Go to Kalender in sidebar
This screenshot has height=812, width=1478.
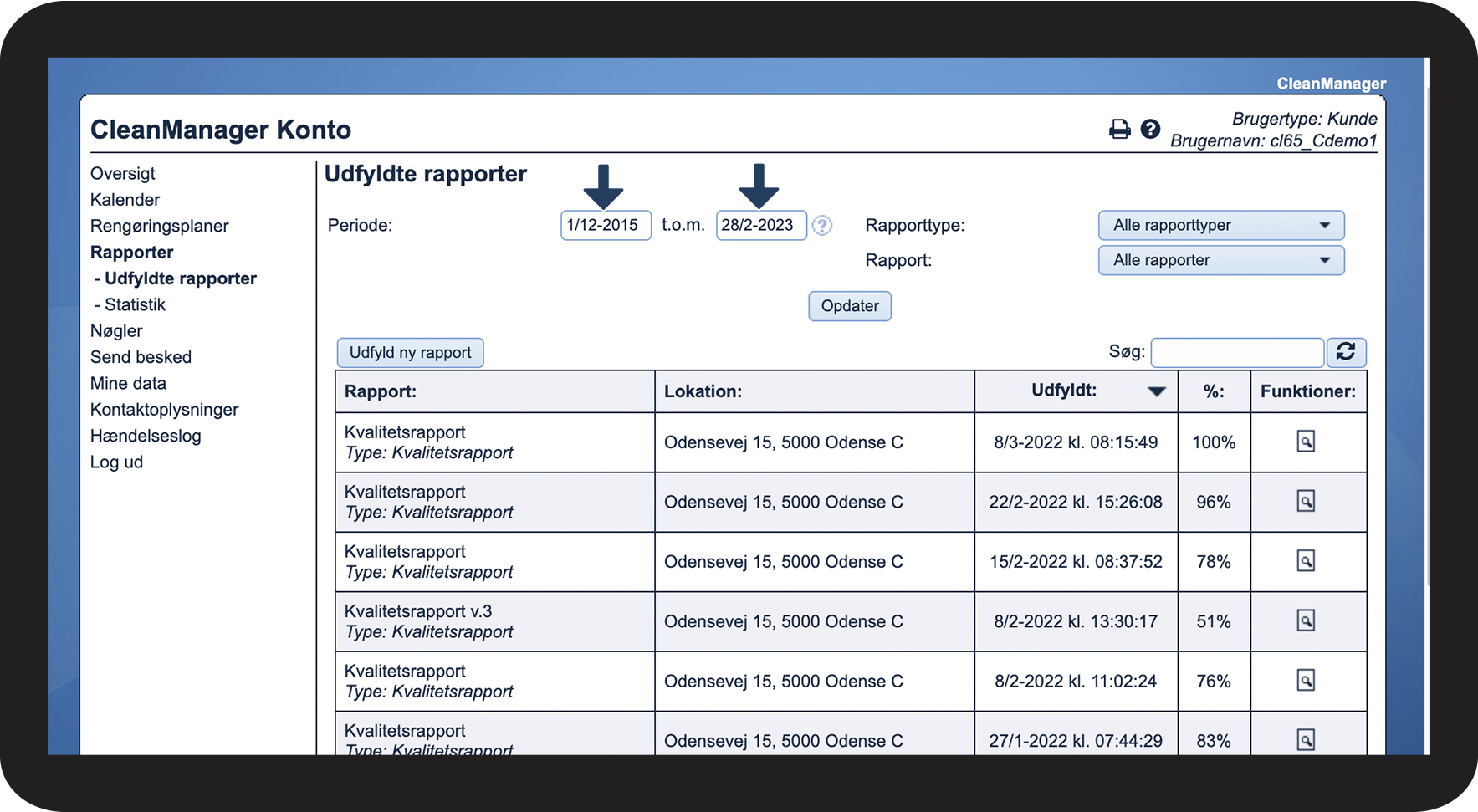click(x=125, y=200)
